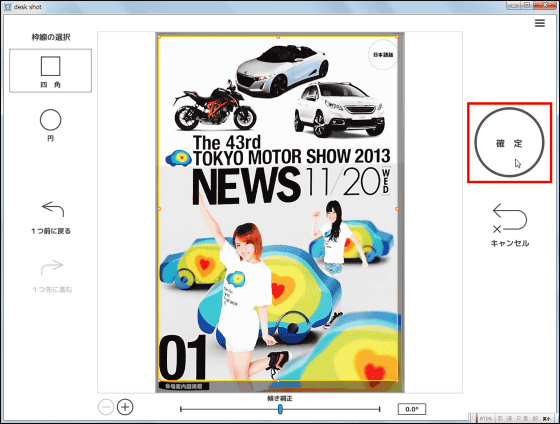Click the 傾き補正 label text
Viewport: 560px width, 424px height.
[x=280, y=398]
